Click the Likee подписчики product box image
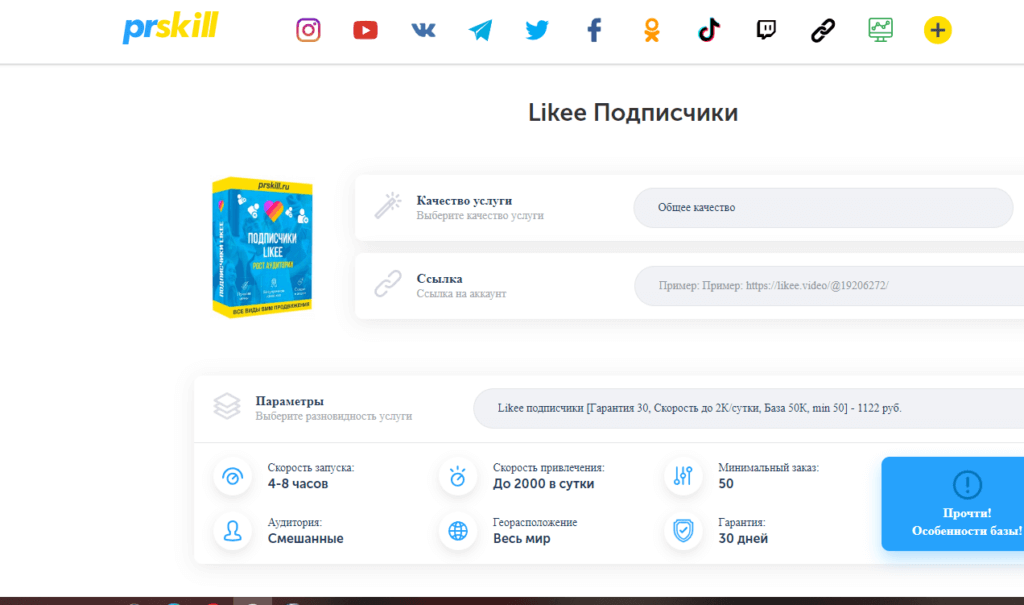Screen dimensions: 1024x605 tap(263, 248)
